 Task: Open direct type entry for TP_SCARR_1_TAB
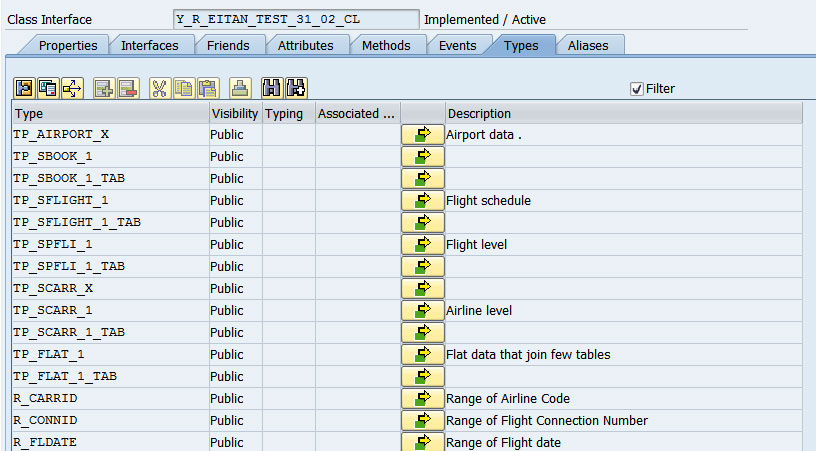[x=423, y=332]
